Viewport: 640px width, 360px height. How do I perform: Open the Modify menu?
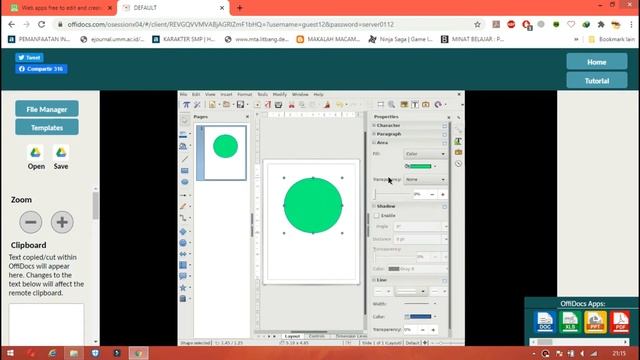point(280,95)
